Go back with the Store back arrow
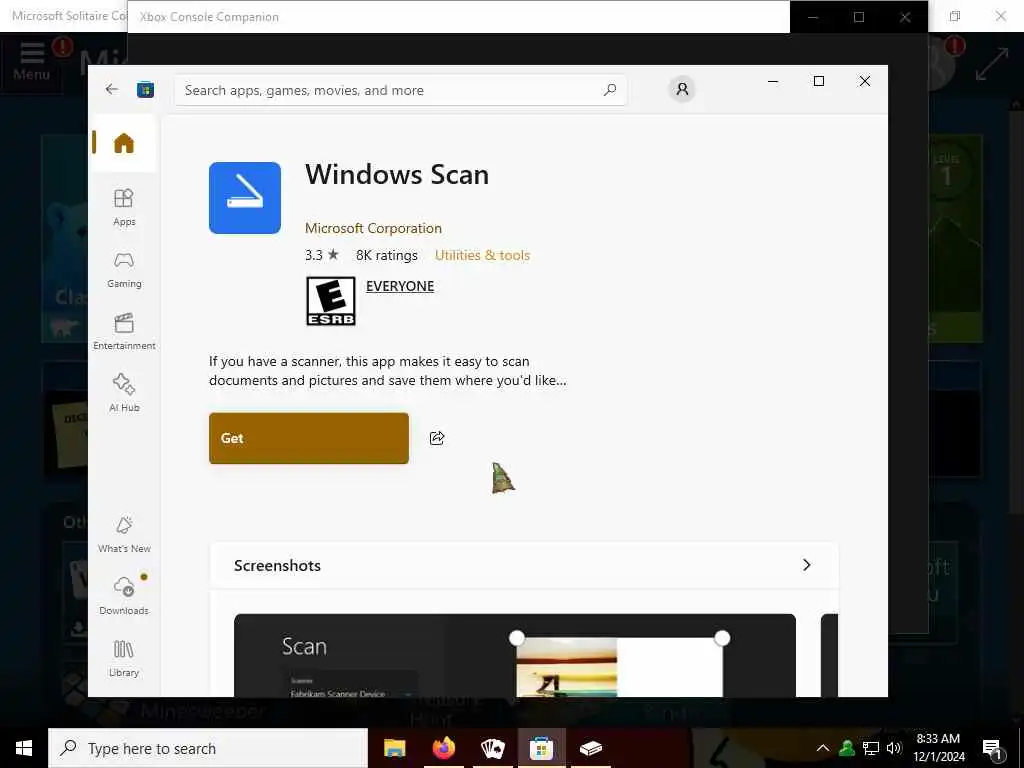The height and width of the screenshot is (768, 1024). pos(112,89)
